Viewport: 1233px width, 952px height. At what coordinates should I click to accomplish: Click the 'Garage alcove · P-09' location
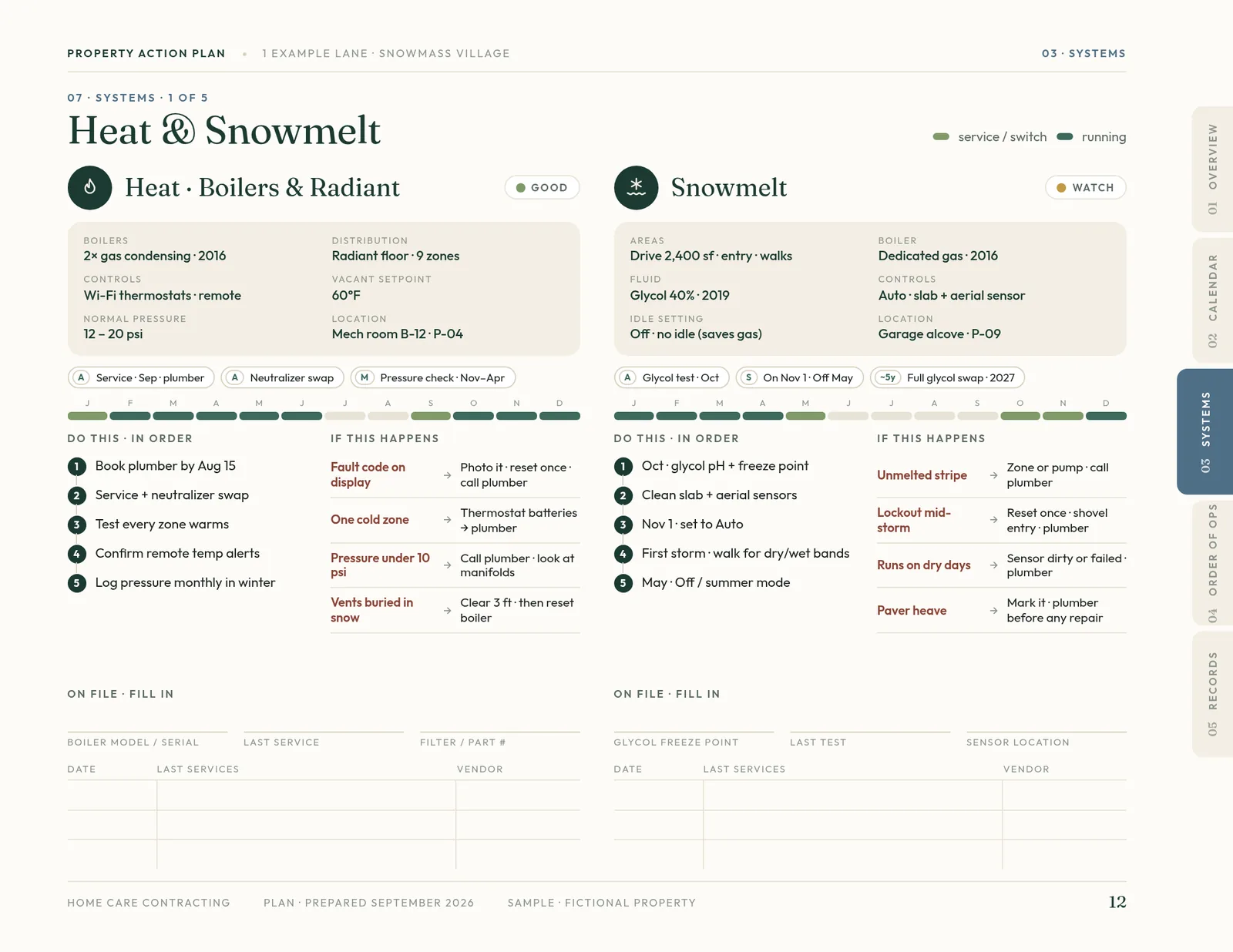939,334
